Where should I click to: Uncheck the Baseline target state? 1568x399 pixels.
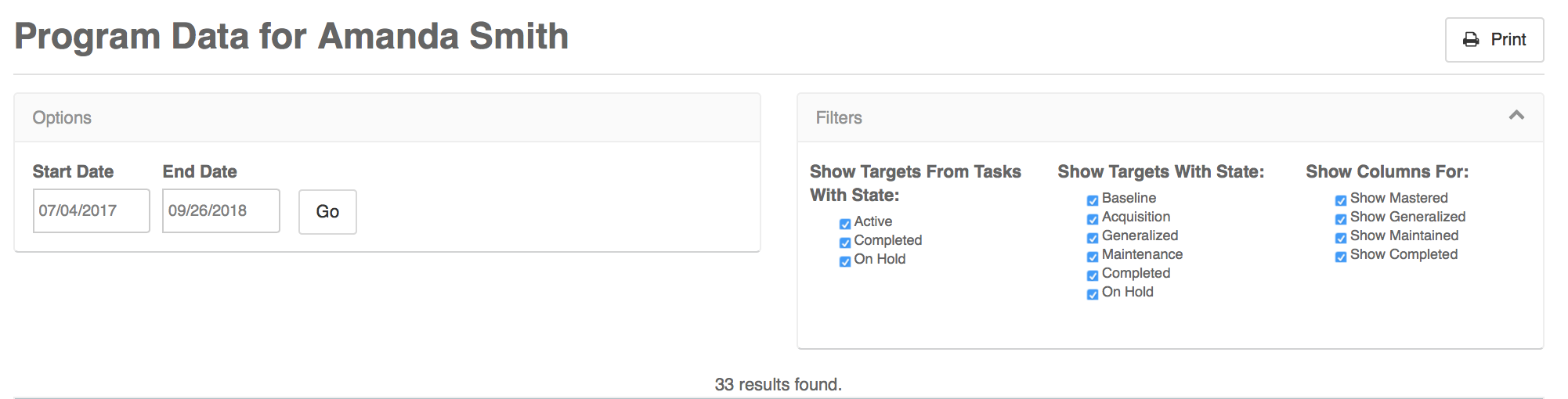(x=1093, y=200)
